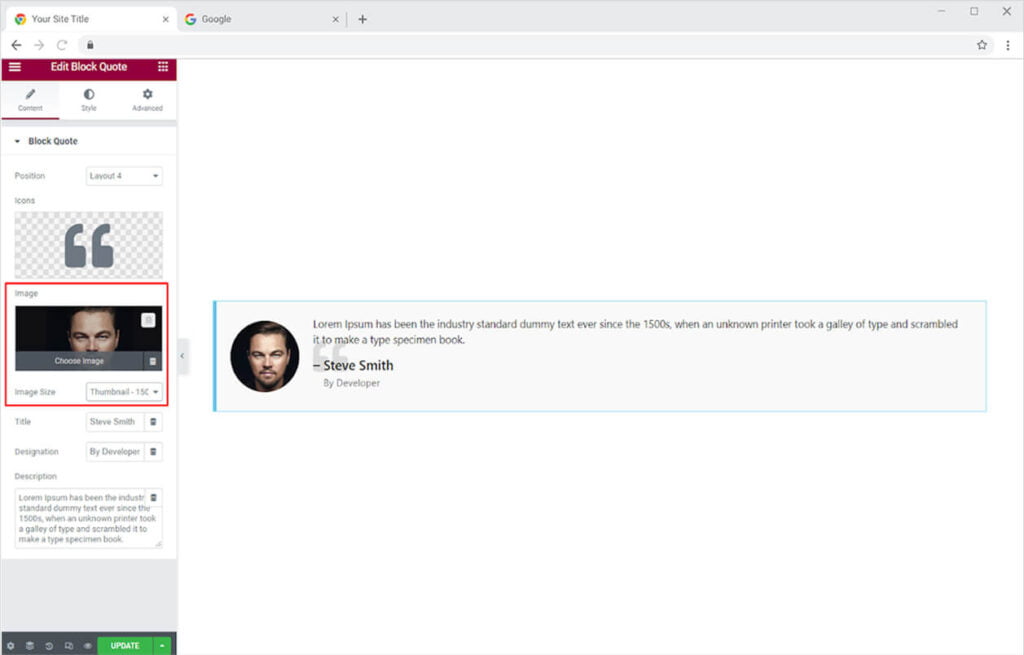This screenshot has height=655, width=1024.
Task: Switch to the Advanced tab
Action: point(147,100)
